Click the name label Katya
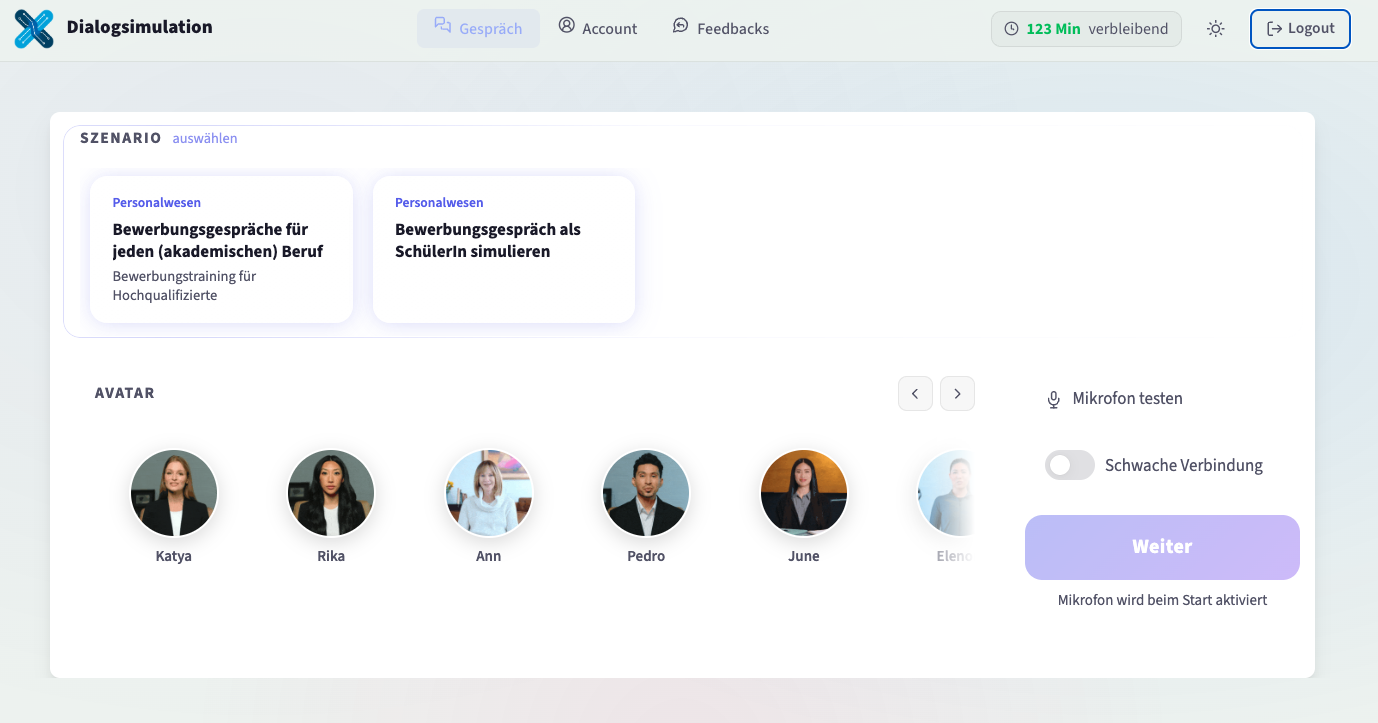 pos(174,556)
